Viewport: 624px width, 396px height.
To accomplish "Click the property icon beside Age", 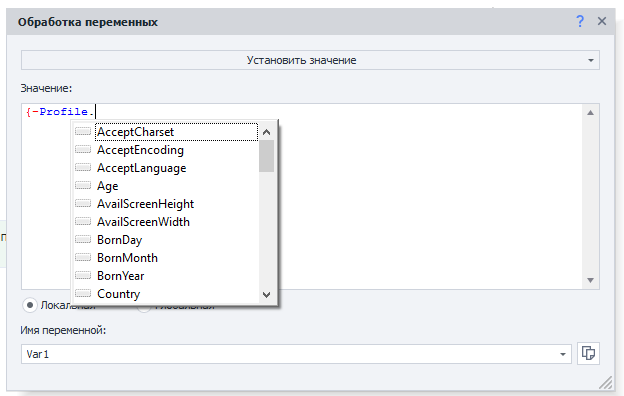I will 83,185.
